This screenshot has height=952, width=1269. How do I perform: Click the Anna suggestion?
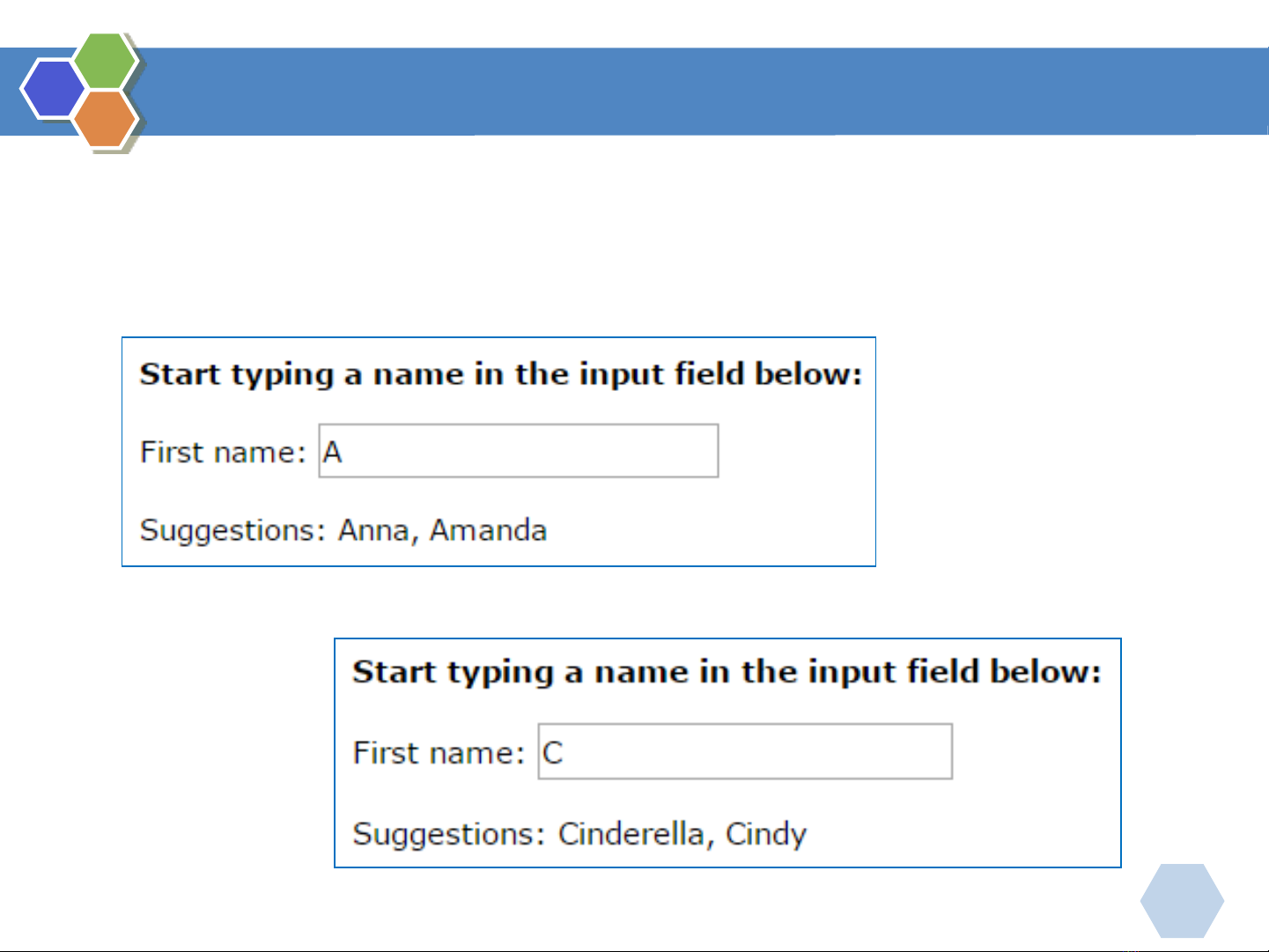pyautogui.click(x=373, y=530)
